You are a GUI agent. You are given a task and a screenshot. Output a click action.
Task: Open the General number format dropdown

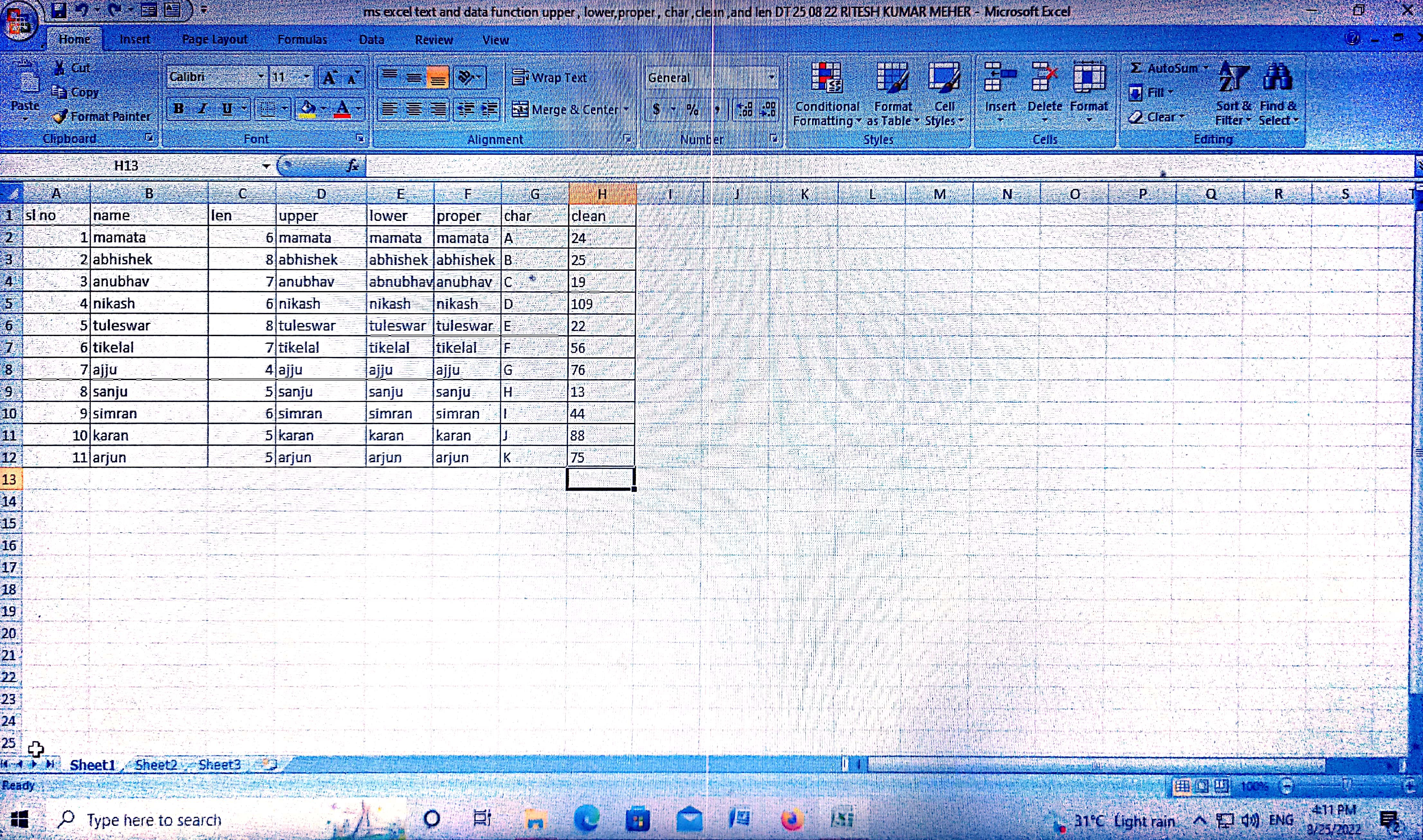coord(772,77)
